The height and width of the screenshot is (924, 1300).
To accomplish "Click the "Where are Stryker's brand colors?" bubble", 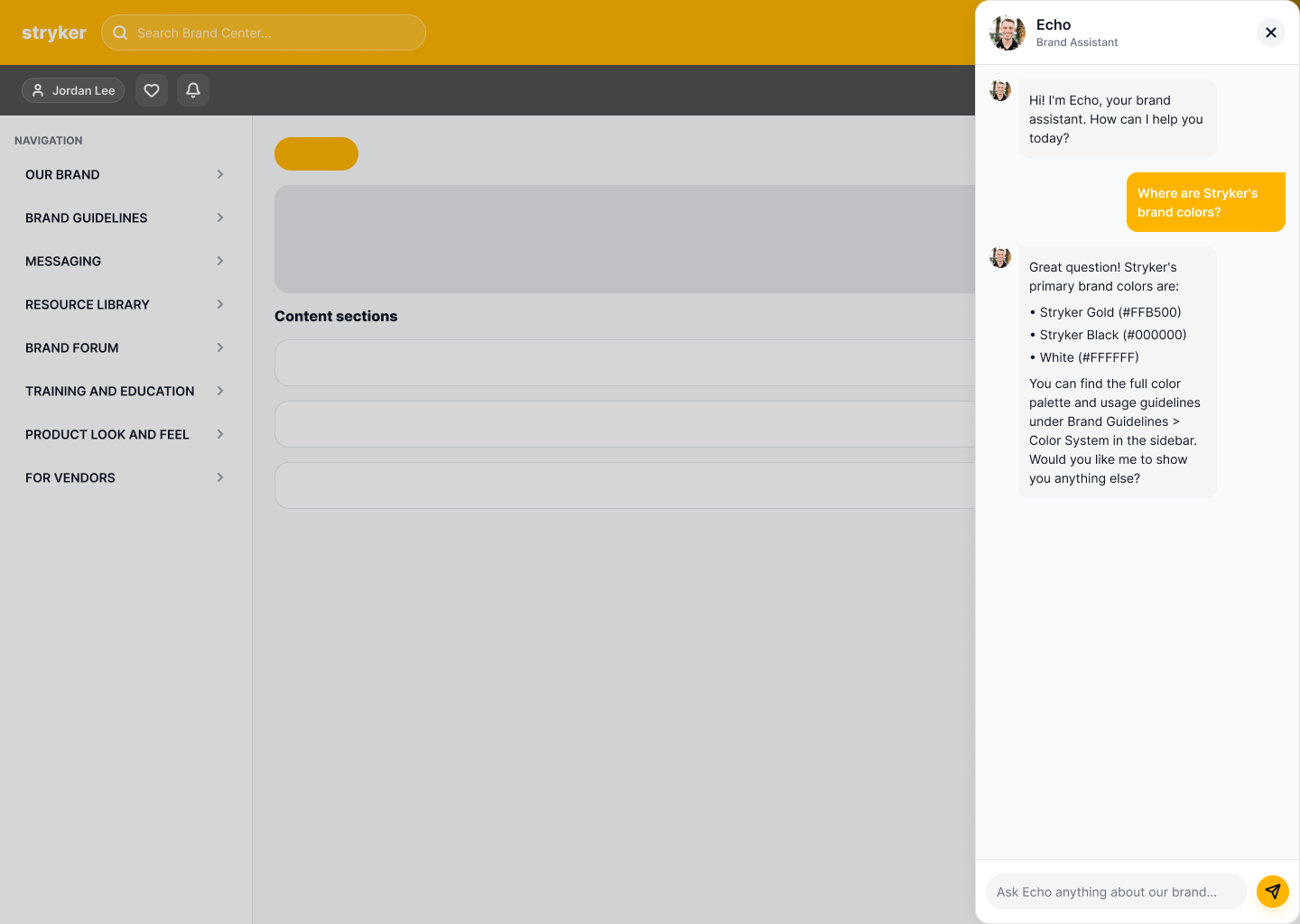I will coord(1206,202).
